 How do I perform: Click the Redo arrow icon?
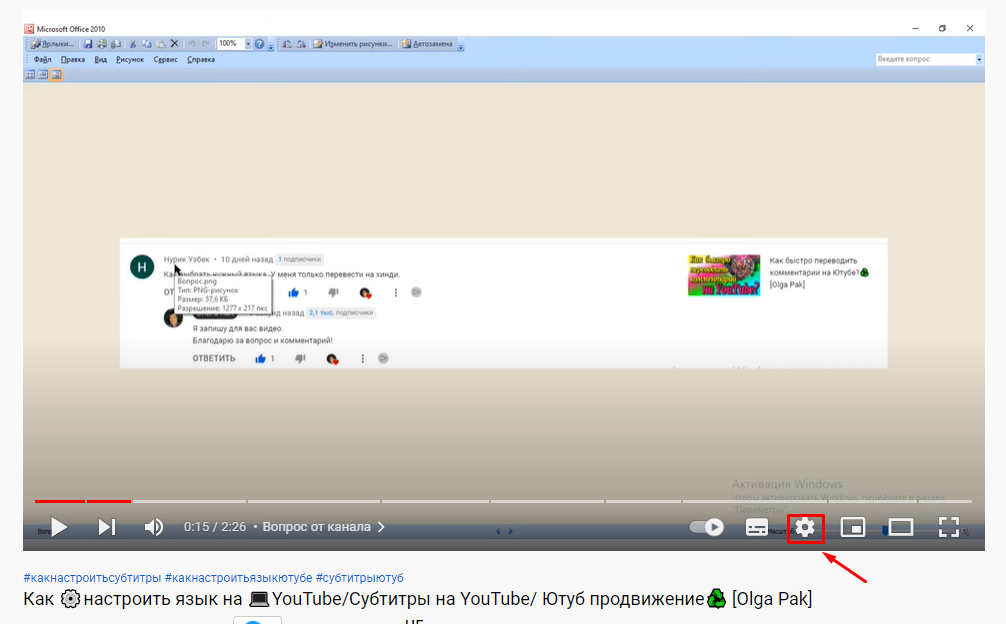coord(205,44)
